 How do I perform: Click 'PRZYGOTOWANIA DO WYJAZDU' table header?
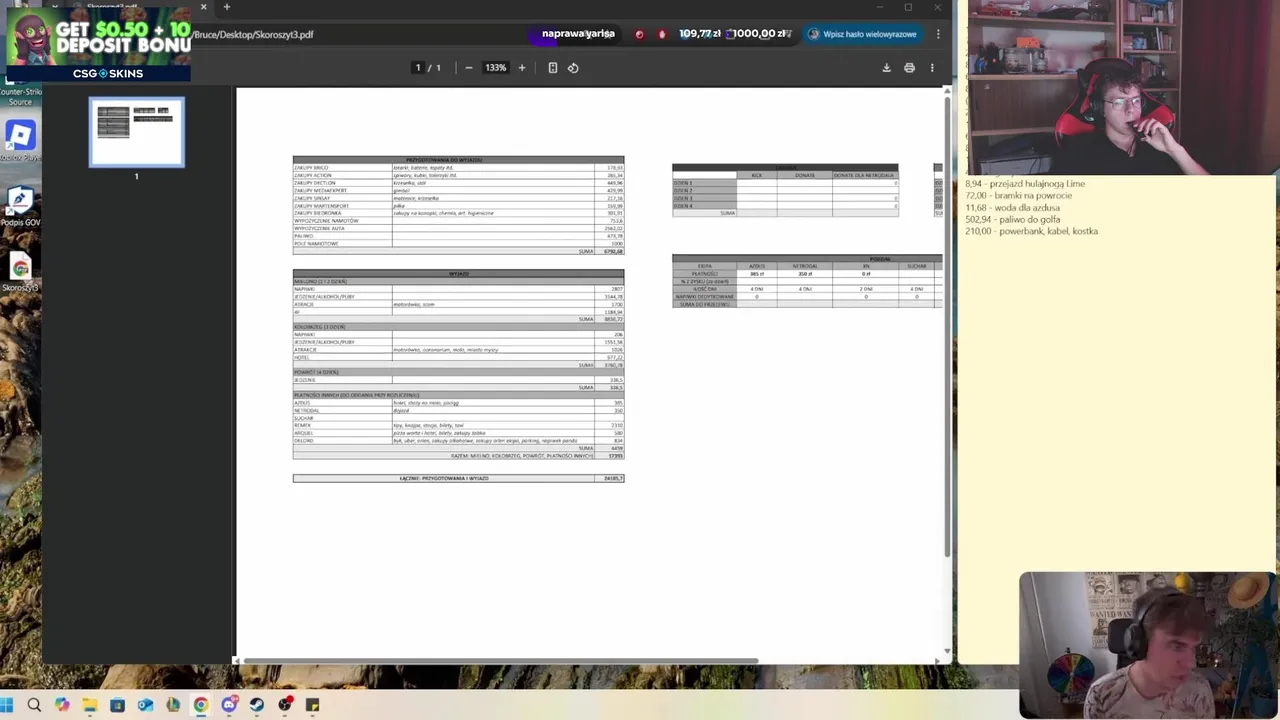(458, 160)
